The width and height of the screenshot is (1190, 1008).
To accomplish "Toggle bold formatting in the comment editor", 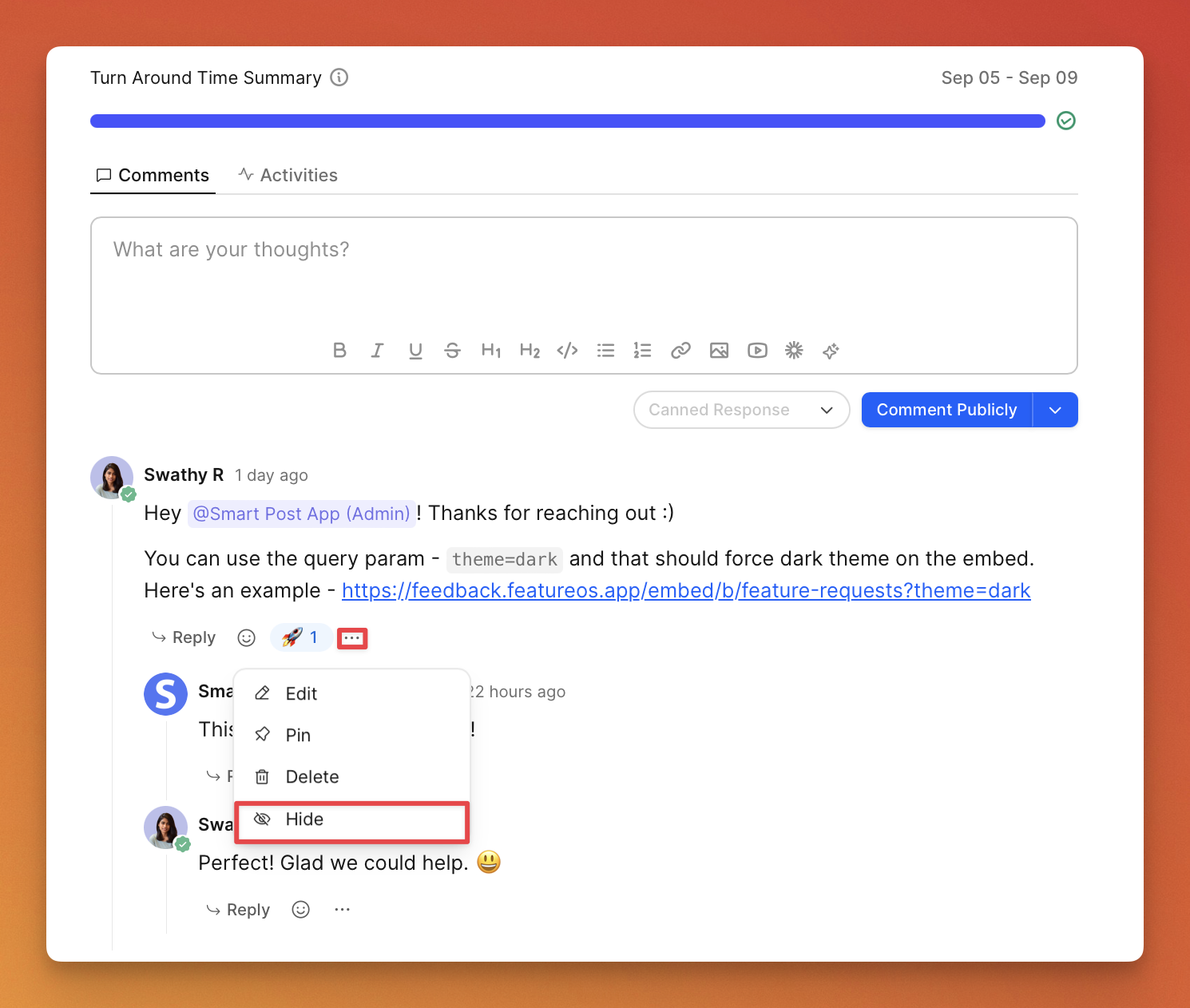I will (x=339, y=351).
